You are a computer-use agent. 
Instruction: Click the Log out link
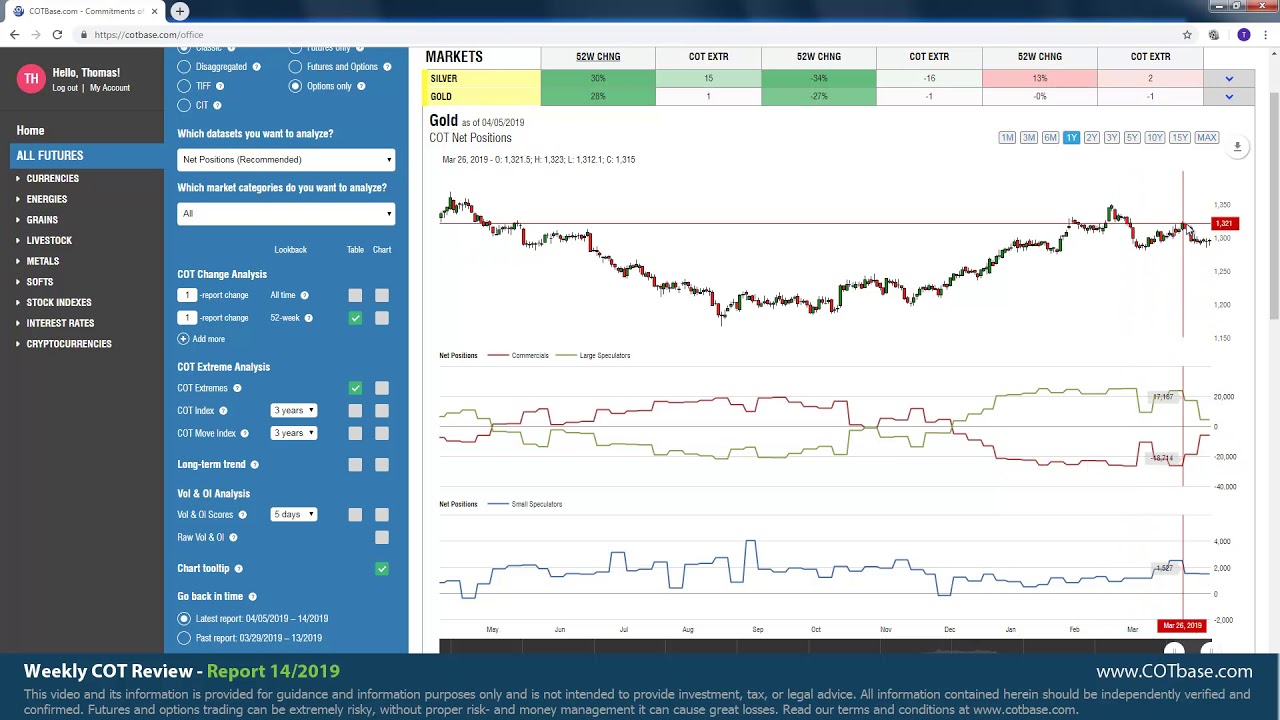(65, 88)
